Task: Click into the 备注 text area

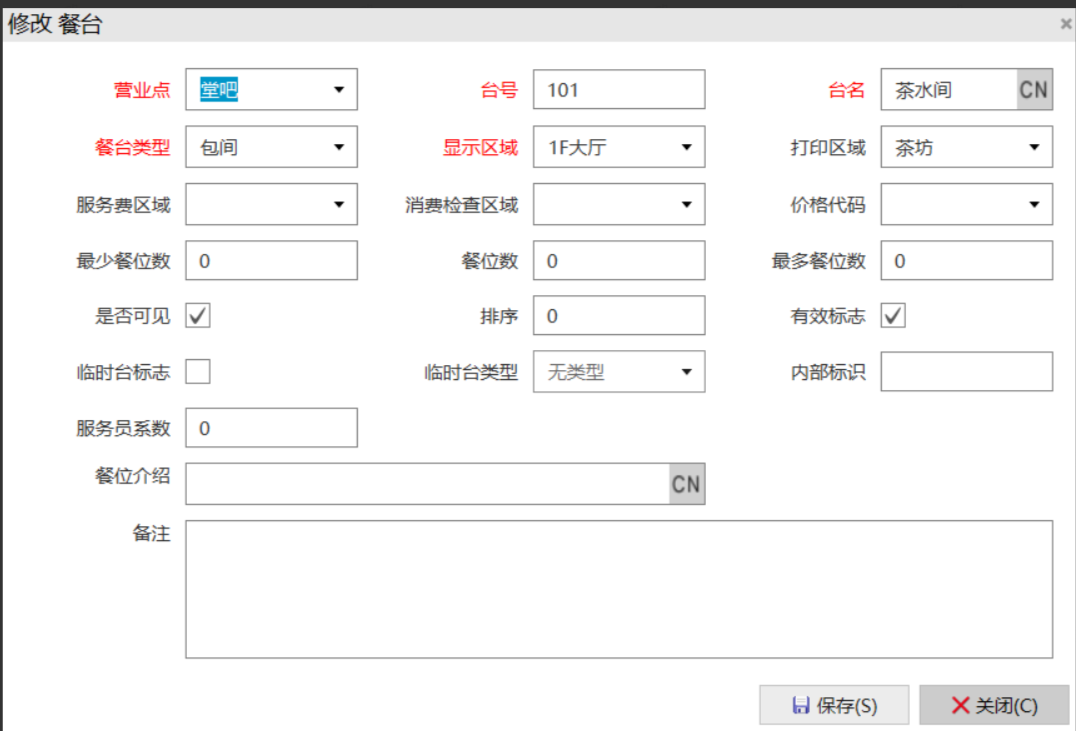Action: [x=618, y=589]
